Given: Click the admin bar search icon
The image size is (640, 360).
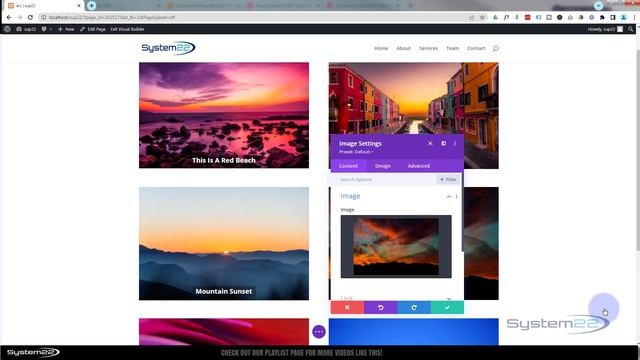Looking at the screenshot, I should tap(631, 29).
